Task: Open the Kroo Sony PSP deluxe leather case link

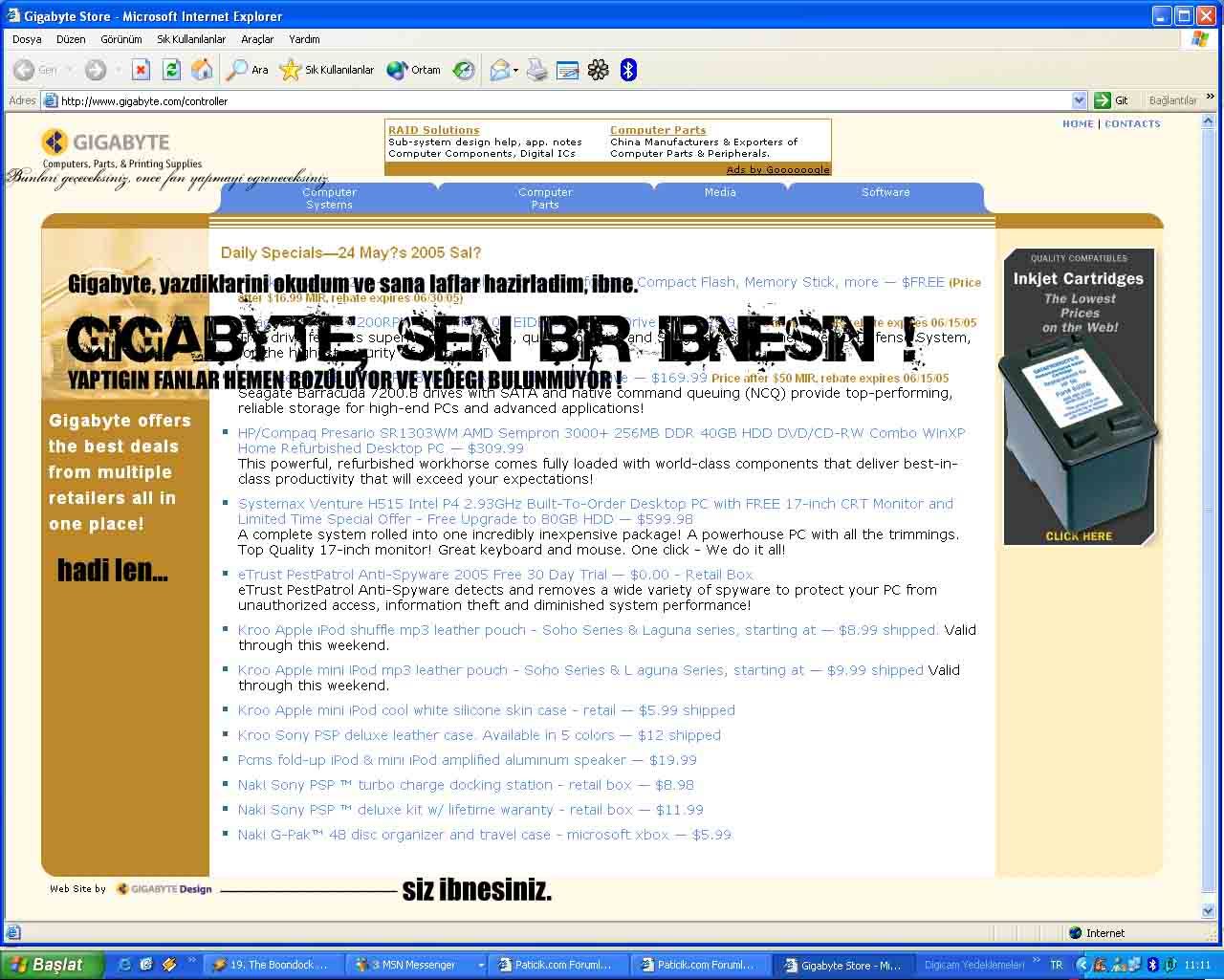Action: 479,735
